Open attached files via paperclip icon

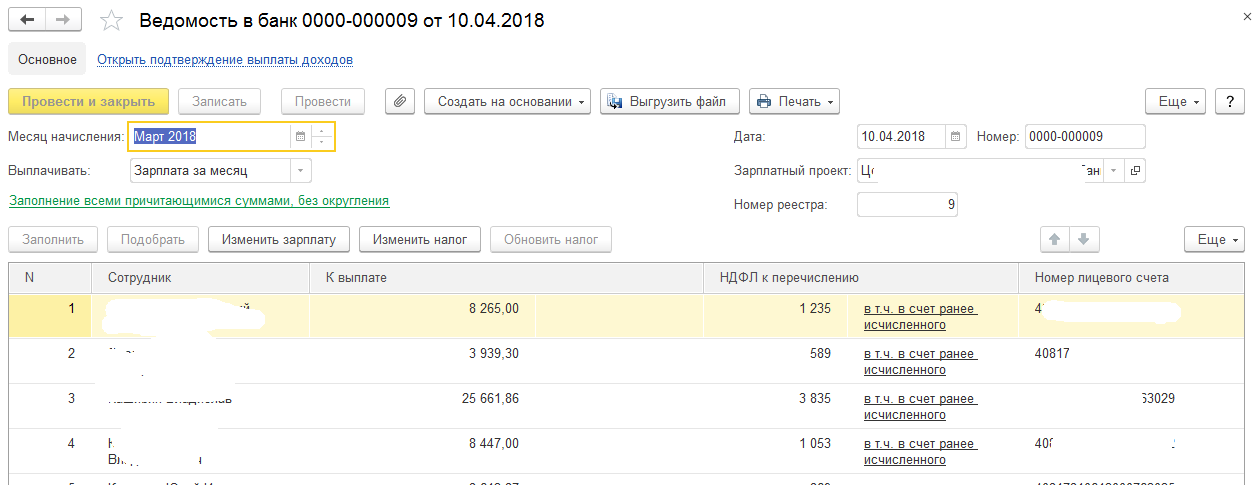point(399,101)
